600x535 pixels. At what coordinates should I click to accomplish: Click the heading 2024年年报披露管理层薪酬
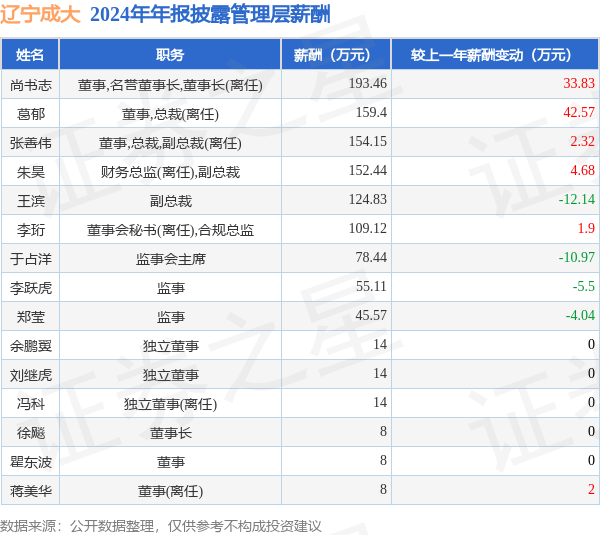click(210, 15)
